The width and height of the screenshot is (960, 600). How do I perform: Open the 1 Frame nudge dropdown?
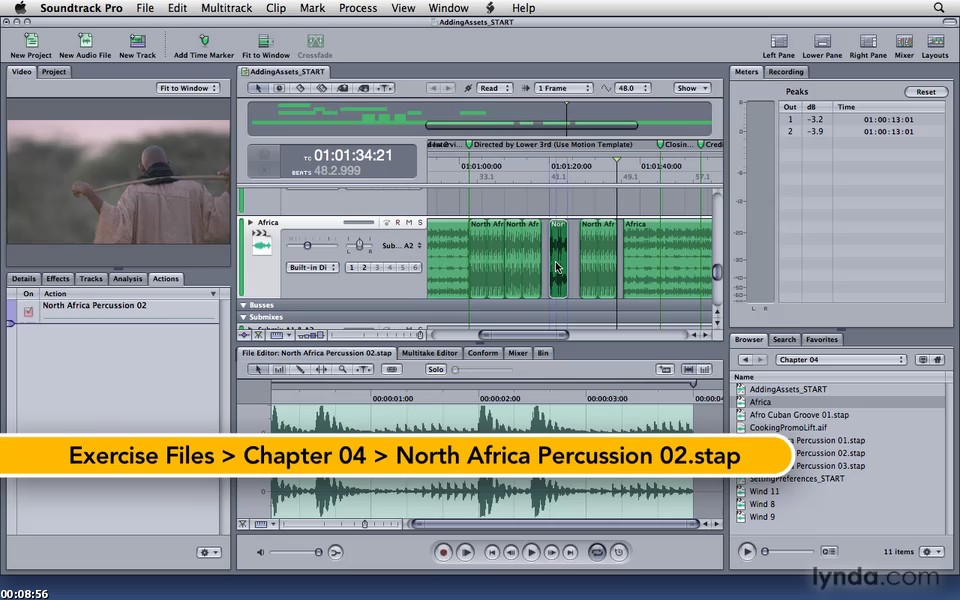coord(563,88)
